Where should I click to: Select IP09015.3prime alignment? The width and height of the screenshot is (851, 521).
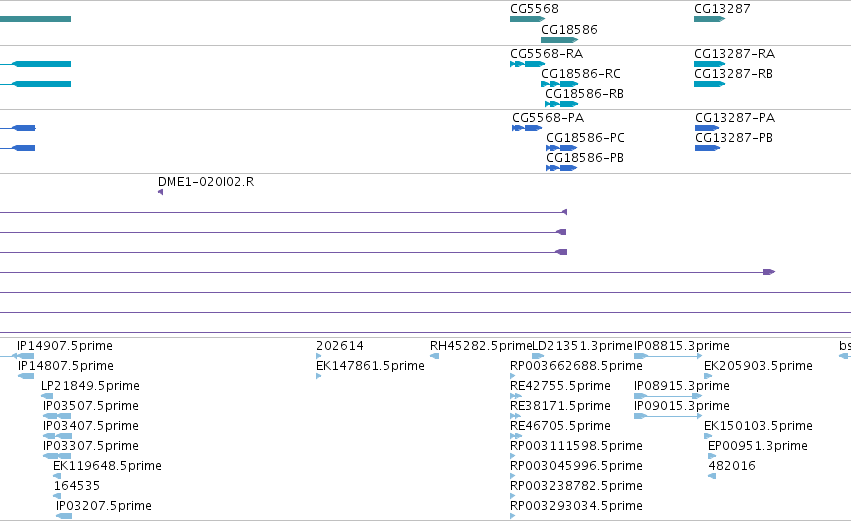click(668, 416)
